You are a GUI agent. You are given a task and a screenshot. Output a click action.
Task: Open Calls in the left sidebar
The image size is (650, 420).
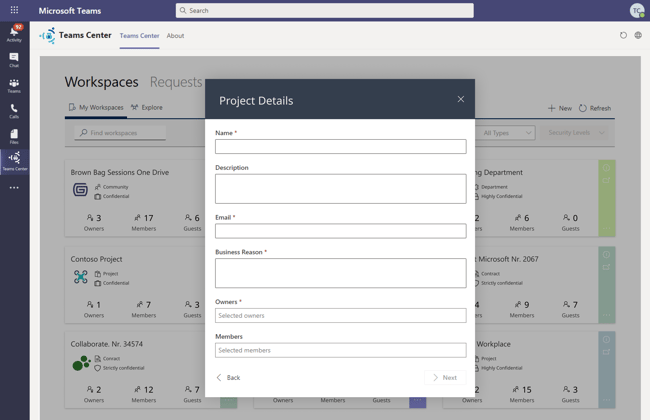click(14, 111)
